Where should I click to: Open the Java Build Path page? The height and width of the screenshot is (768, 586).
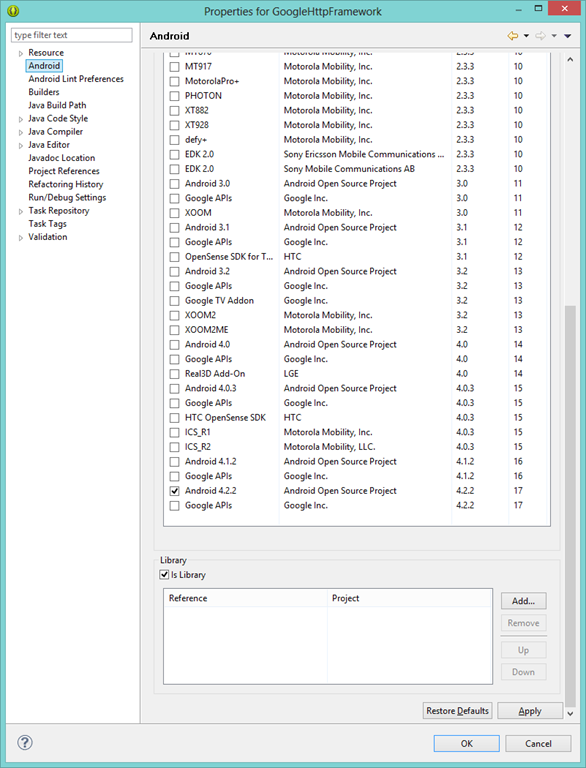pyautogui.click(x=57, y=105)
